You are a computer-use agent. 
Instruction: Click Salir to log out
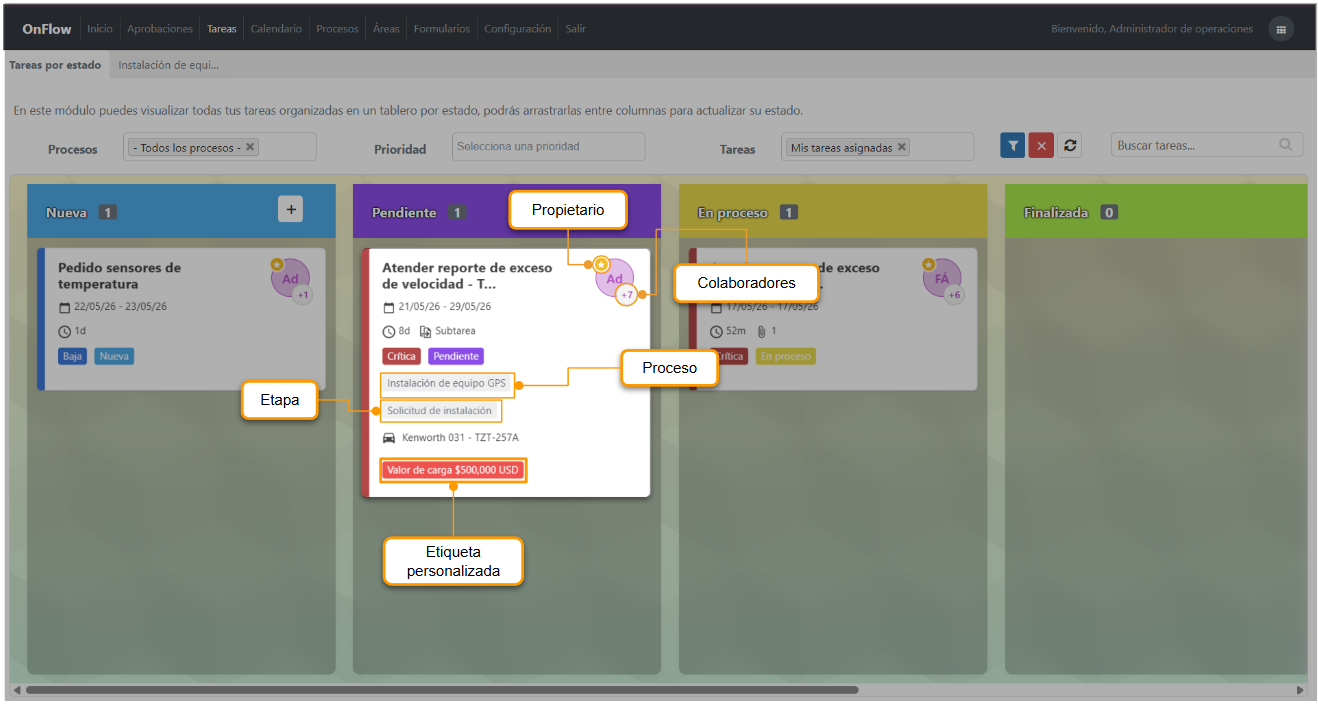coord(576,29)
